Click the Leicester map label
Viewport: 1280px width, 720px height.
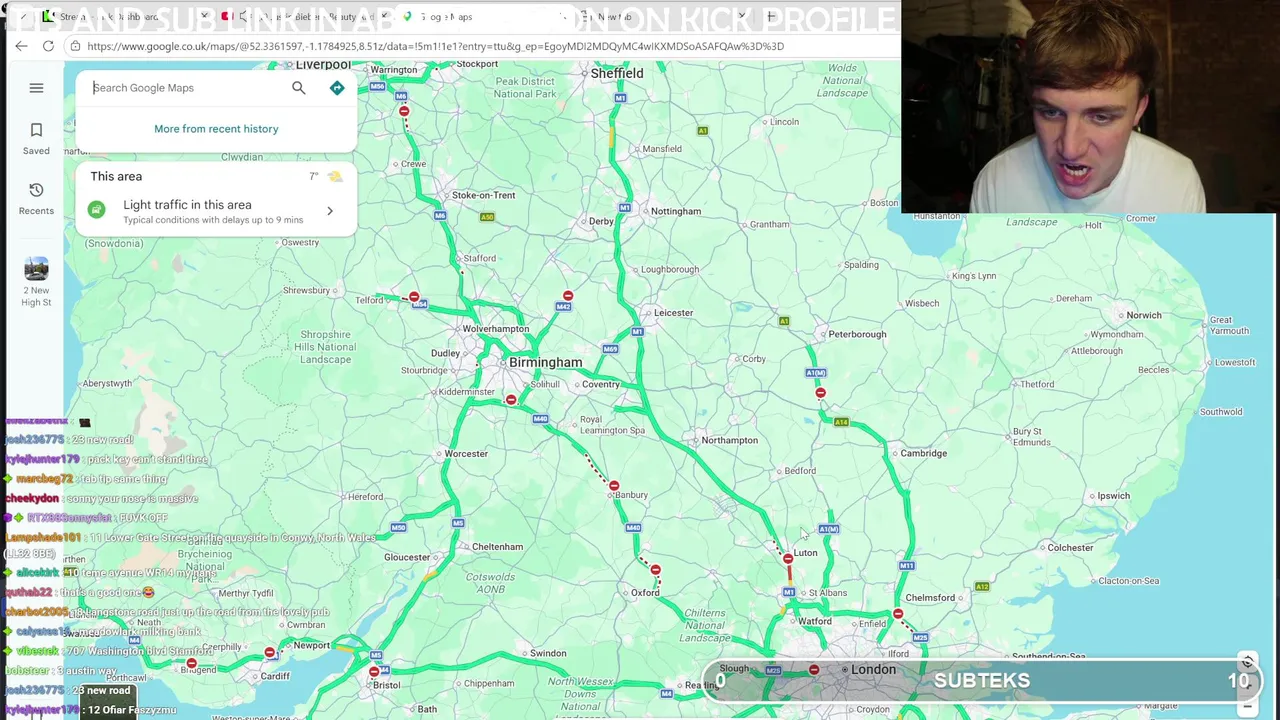(673, 313)
